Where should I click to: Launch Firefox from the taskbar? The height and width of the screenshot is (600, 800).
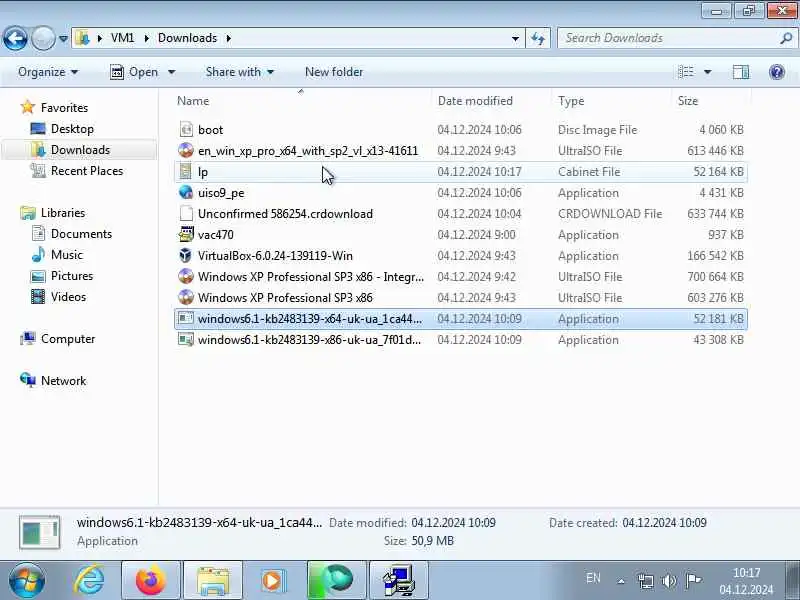pos(151,581)
